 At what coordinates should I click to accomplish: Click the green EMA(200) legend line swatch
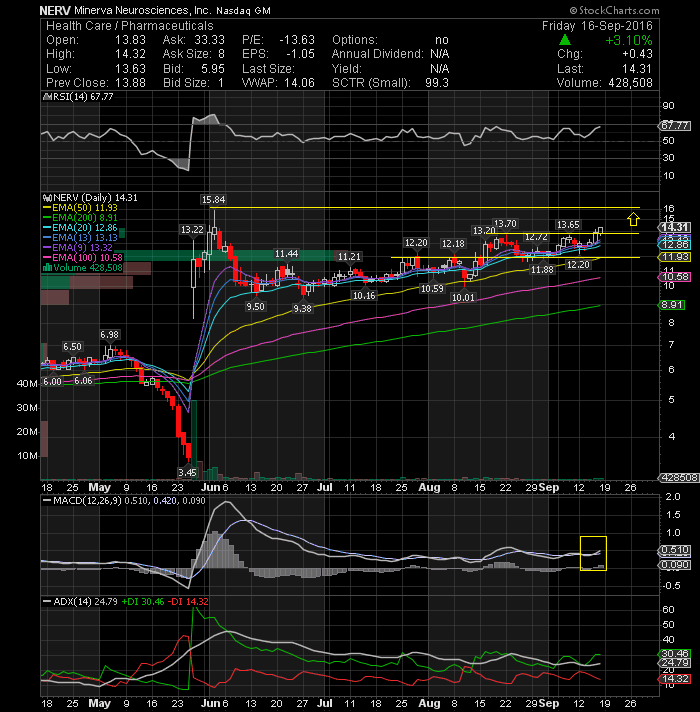click(47, 218)
